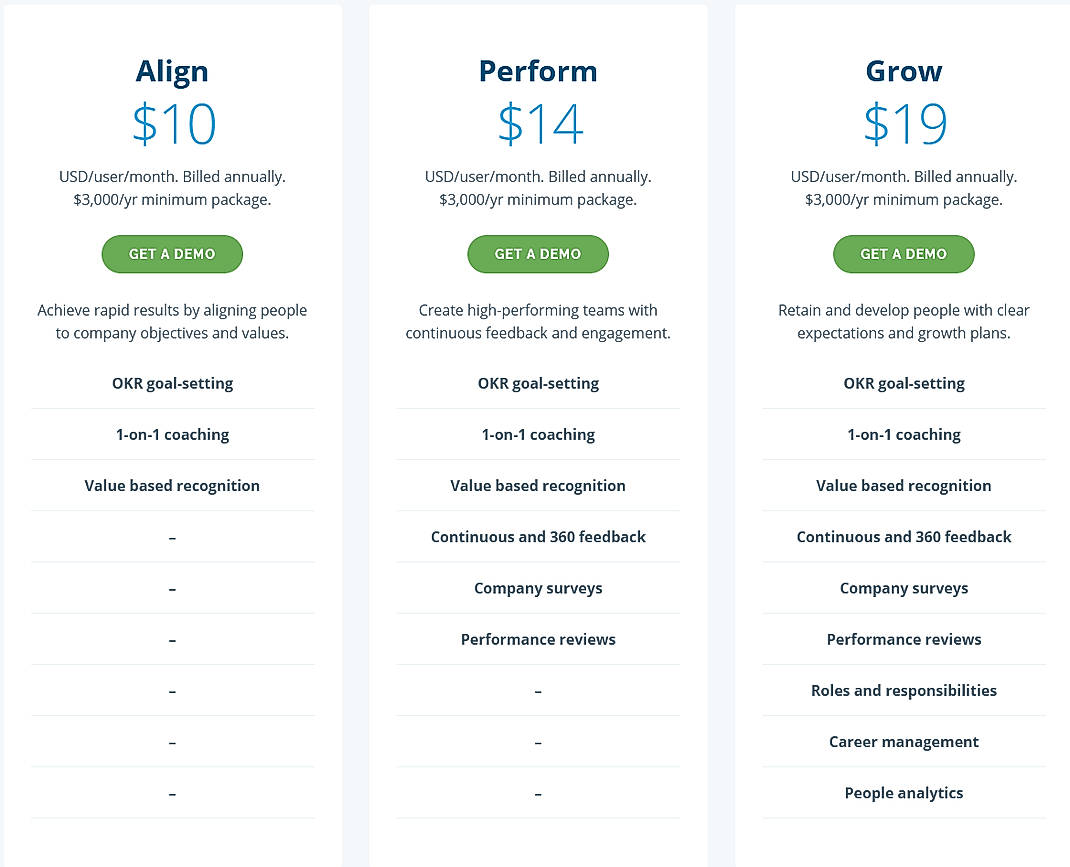The image size is (1070, 867).
Task: Select the Align plan title
Action: point(171,71)
